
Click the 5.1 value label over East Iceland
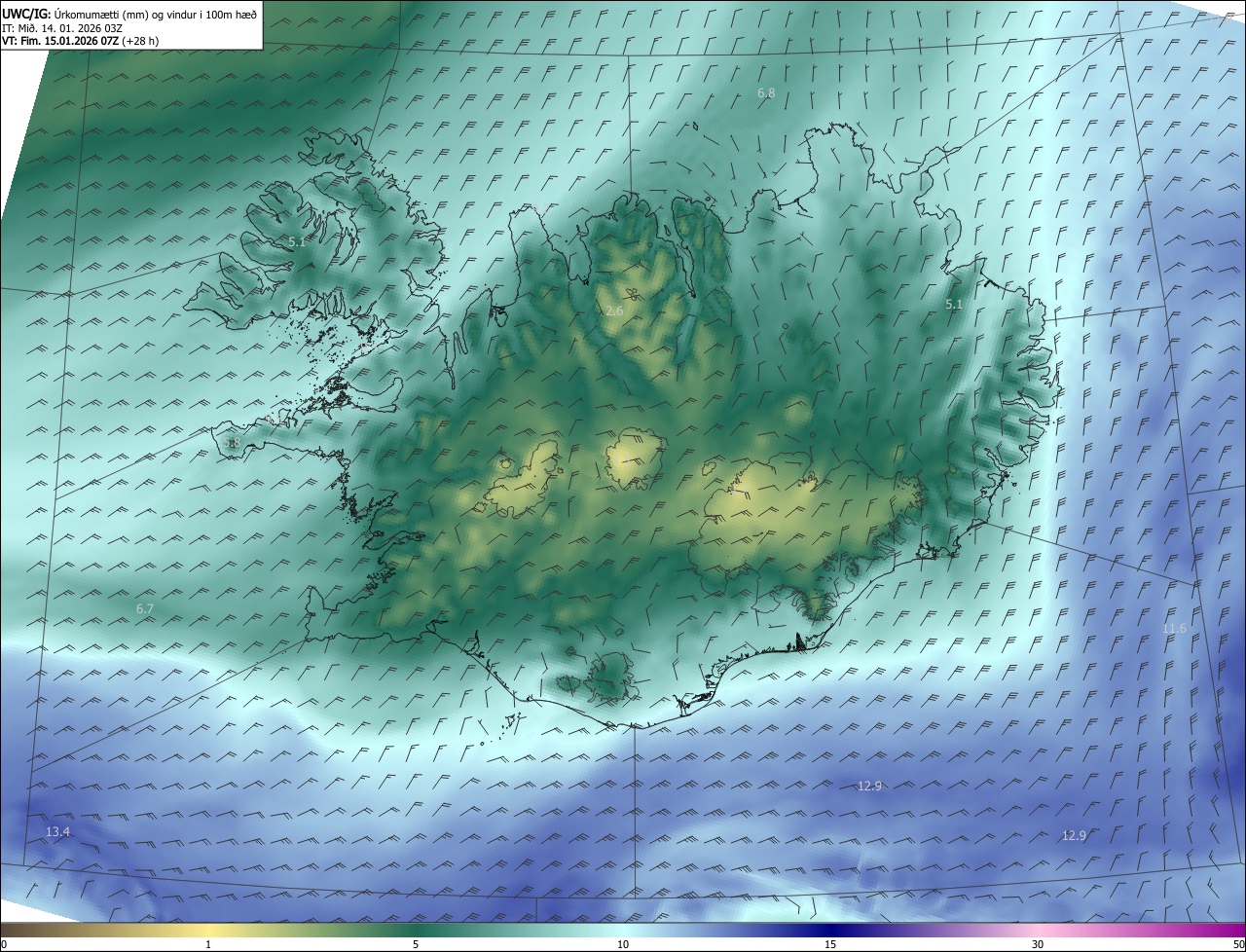[x=954, y=305]
